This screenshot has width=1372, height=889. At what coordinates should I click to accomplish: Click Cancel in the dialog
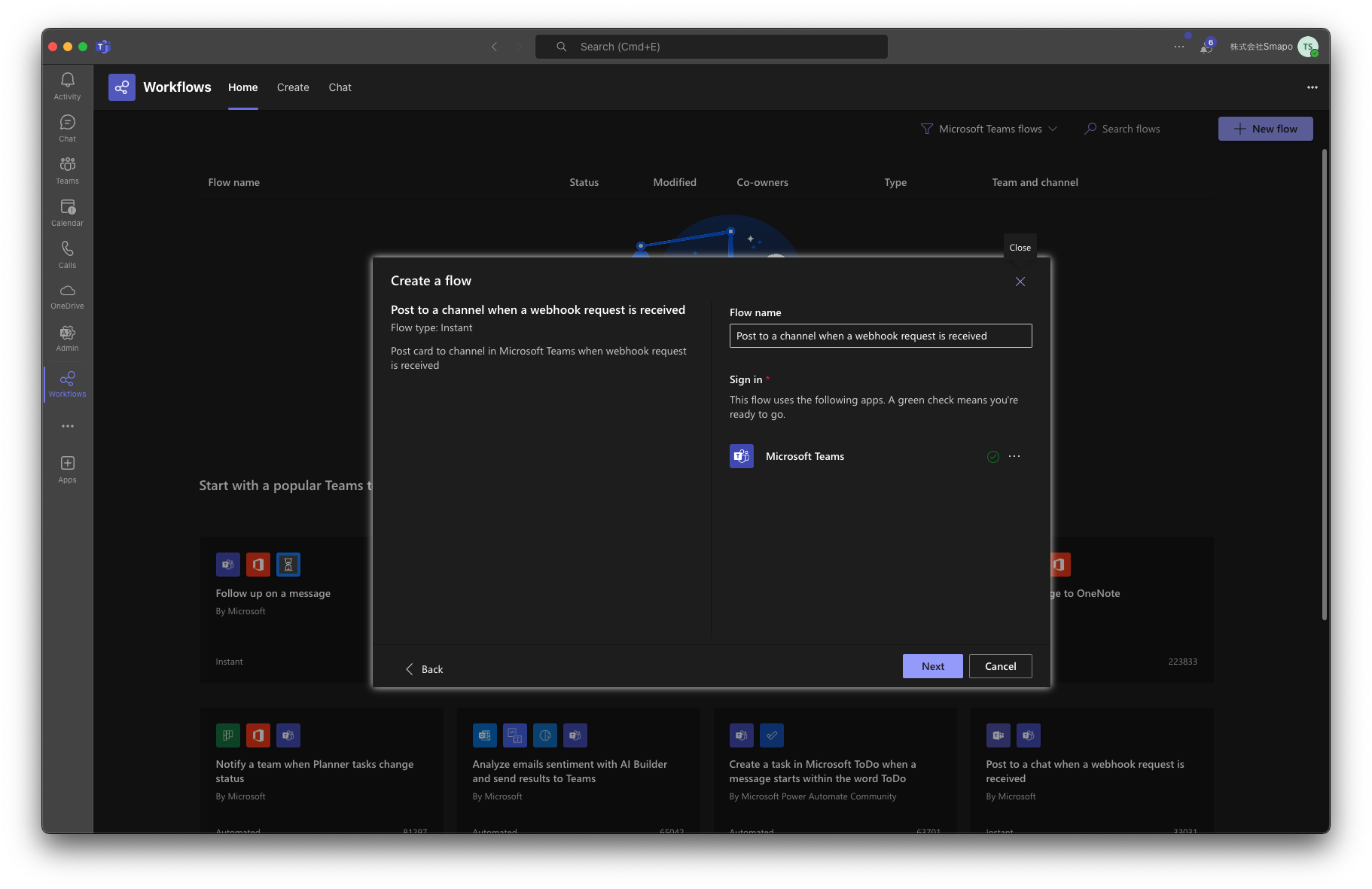tap(1000, 666)
